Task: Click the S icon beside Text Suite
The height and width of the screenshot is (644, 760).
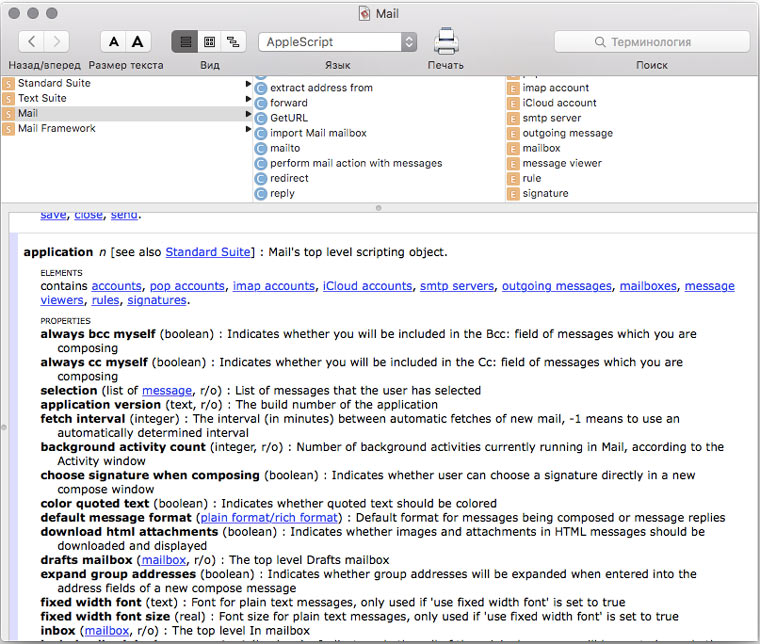Action: tap(8, 99)
